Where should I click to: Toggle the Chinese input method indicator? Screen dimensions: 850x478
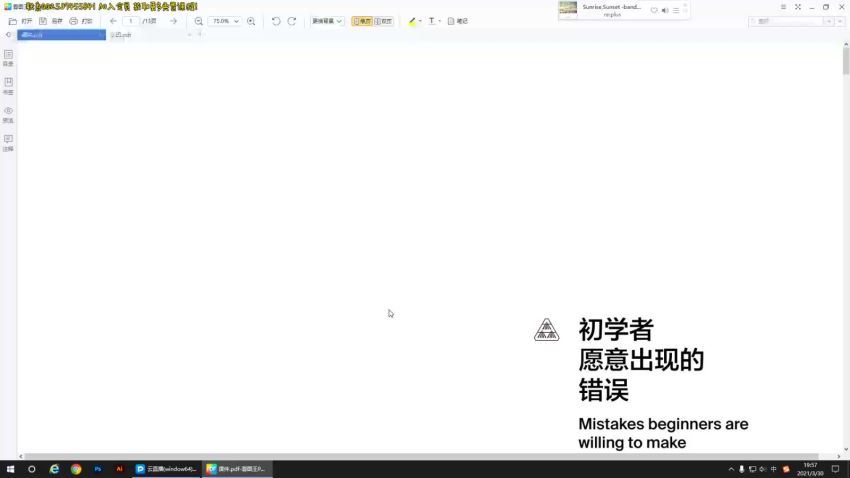click(x=774, y=469)
